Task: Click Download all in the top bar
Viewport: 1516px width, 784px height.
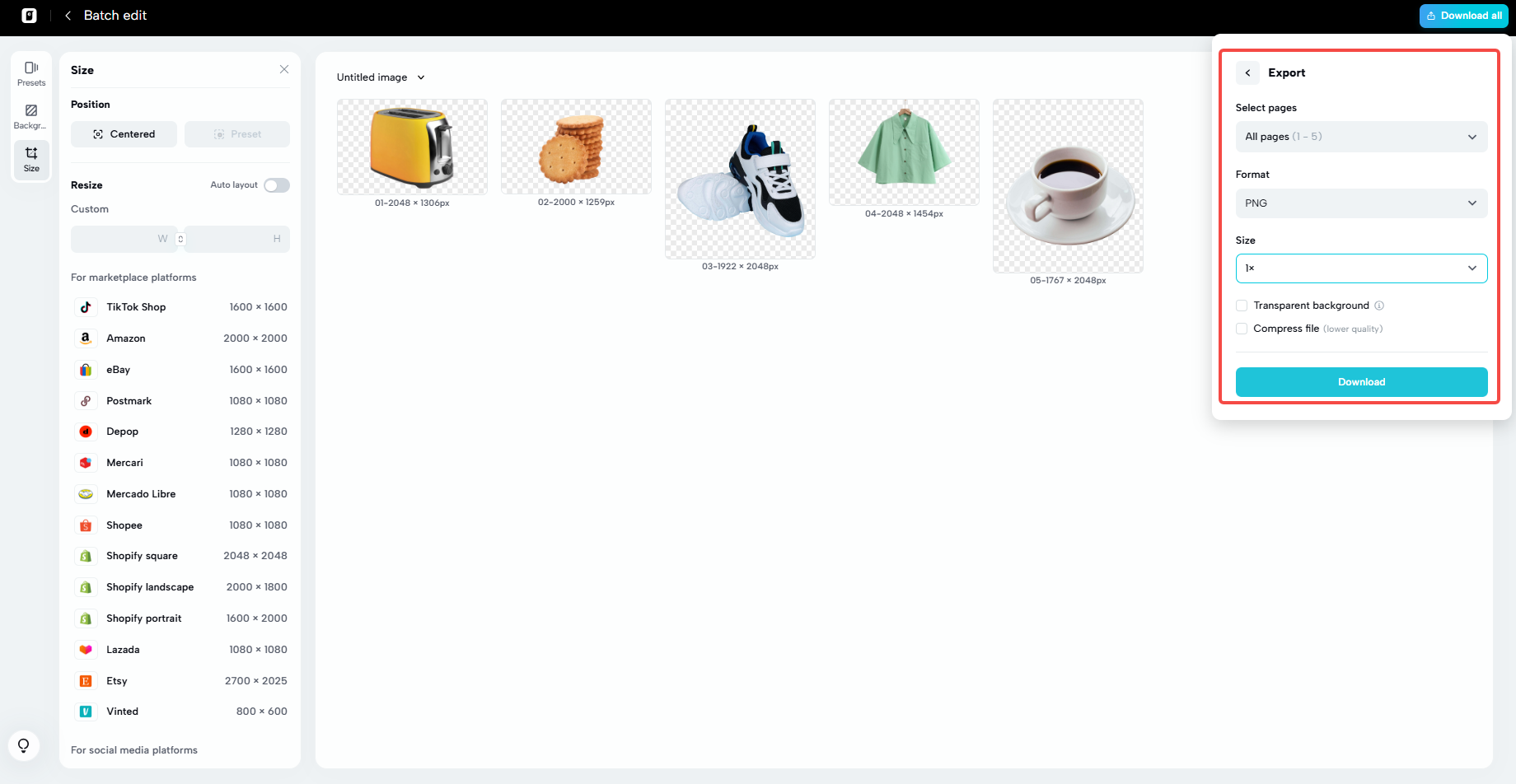Action: tap(1463, 15)
